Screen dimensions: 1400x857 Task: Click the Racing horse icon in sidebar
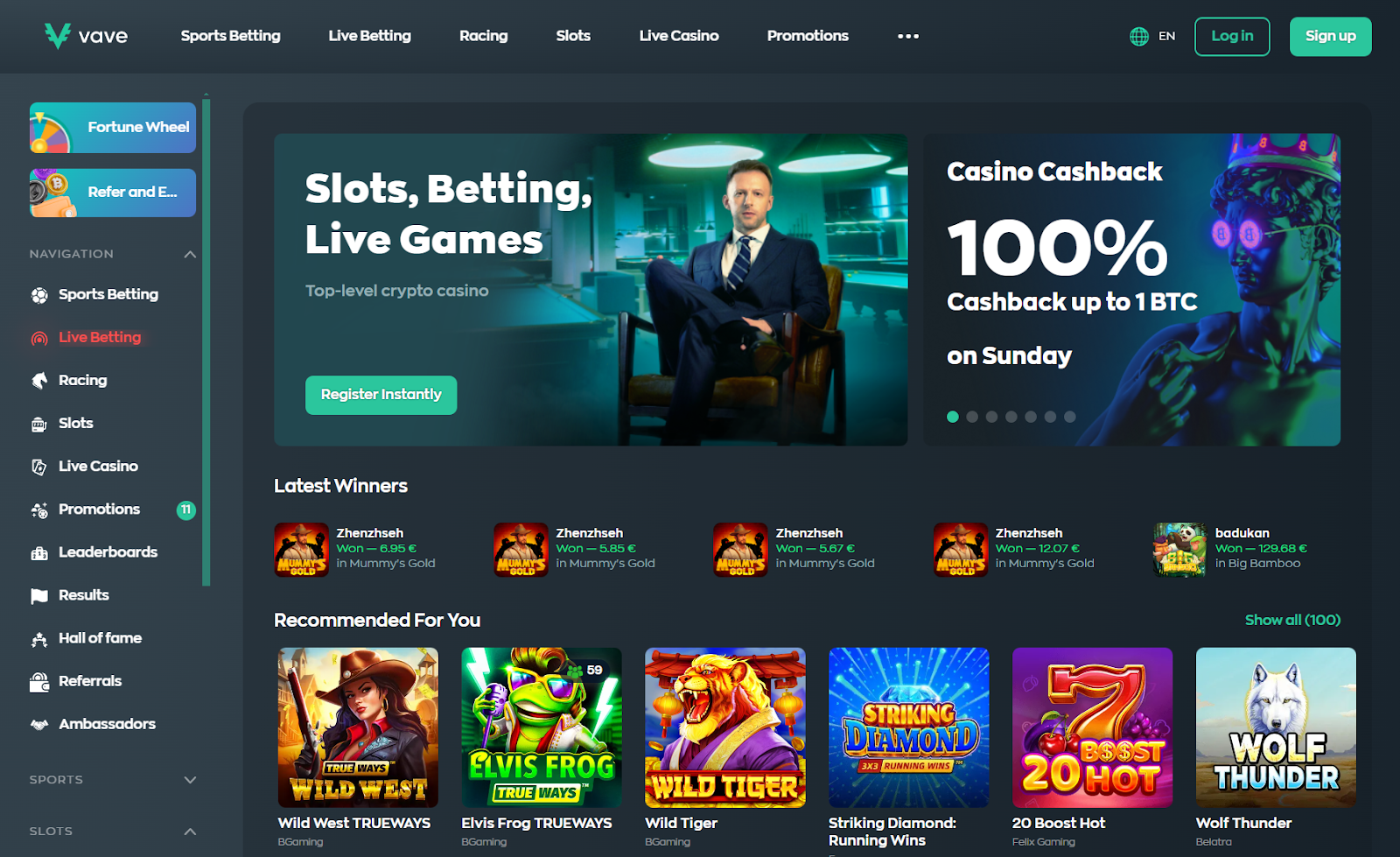[39, 381]
